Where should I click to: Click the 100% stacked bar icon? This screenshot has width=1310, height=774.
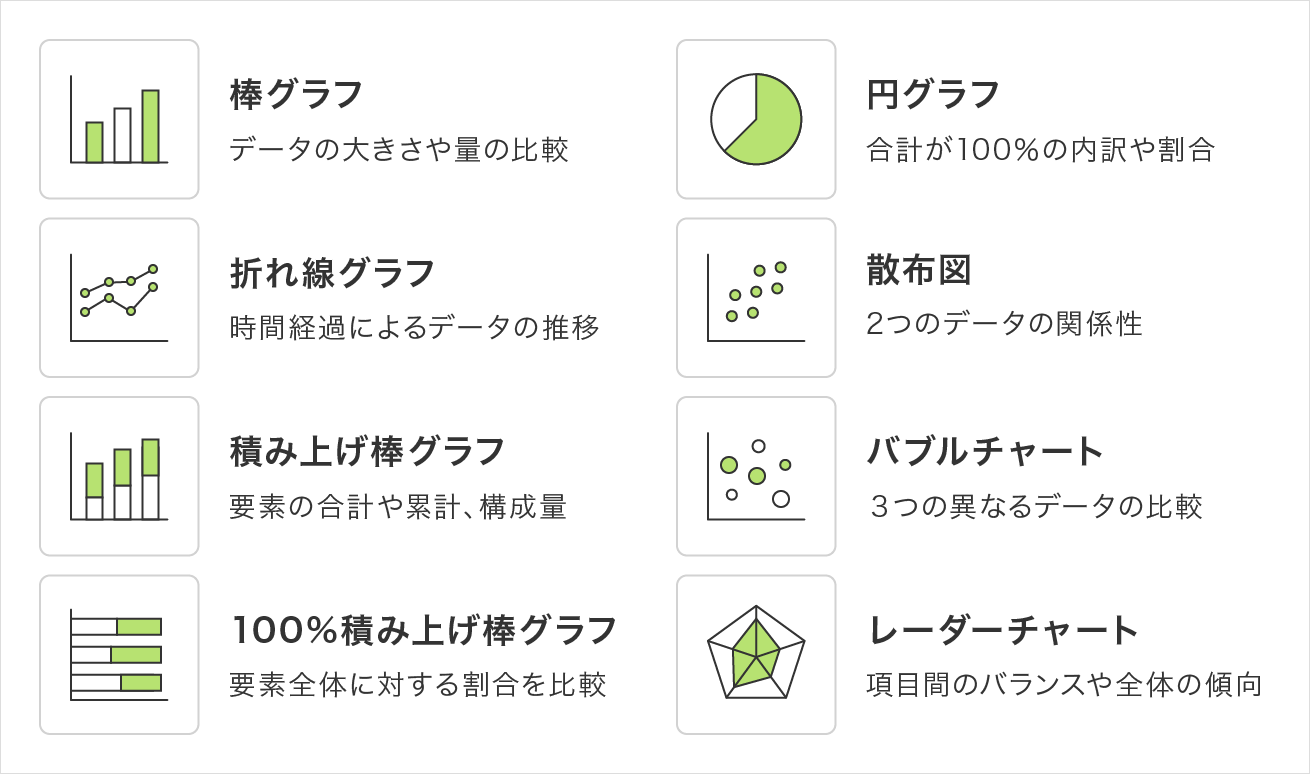[x=119, y=654]
